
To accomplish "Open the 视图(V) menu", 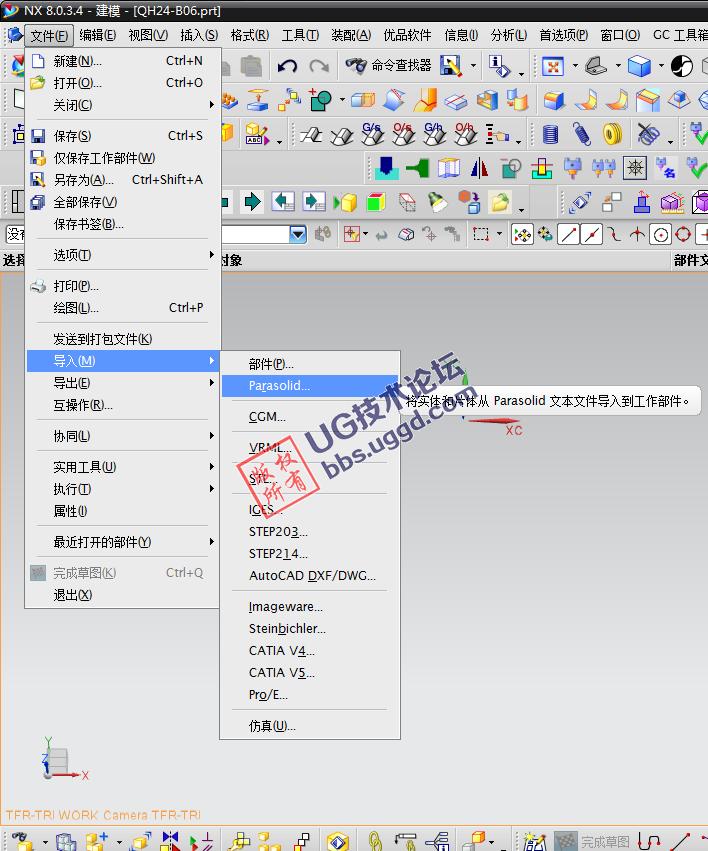I will click(x=148, y=35).
